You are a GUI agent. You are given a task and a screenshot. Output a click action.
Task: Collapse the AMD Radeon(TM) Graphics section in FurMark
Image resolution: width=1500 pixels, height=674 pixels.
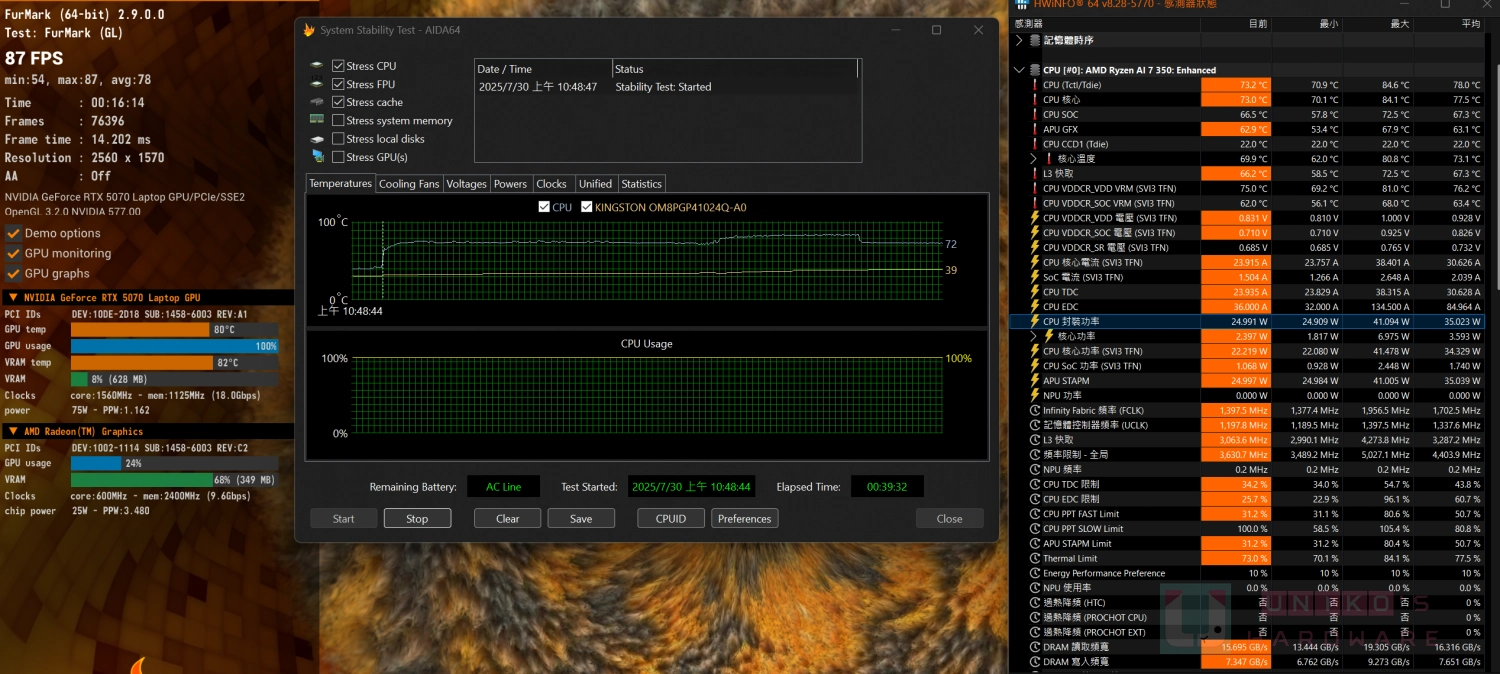point(13,432)
